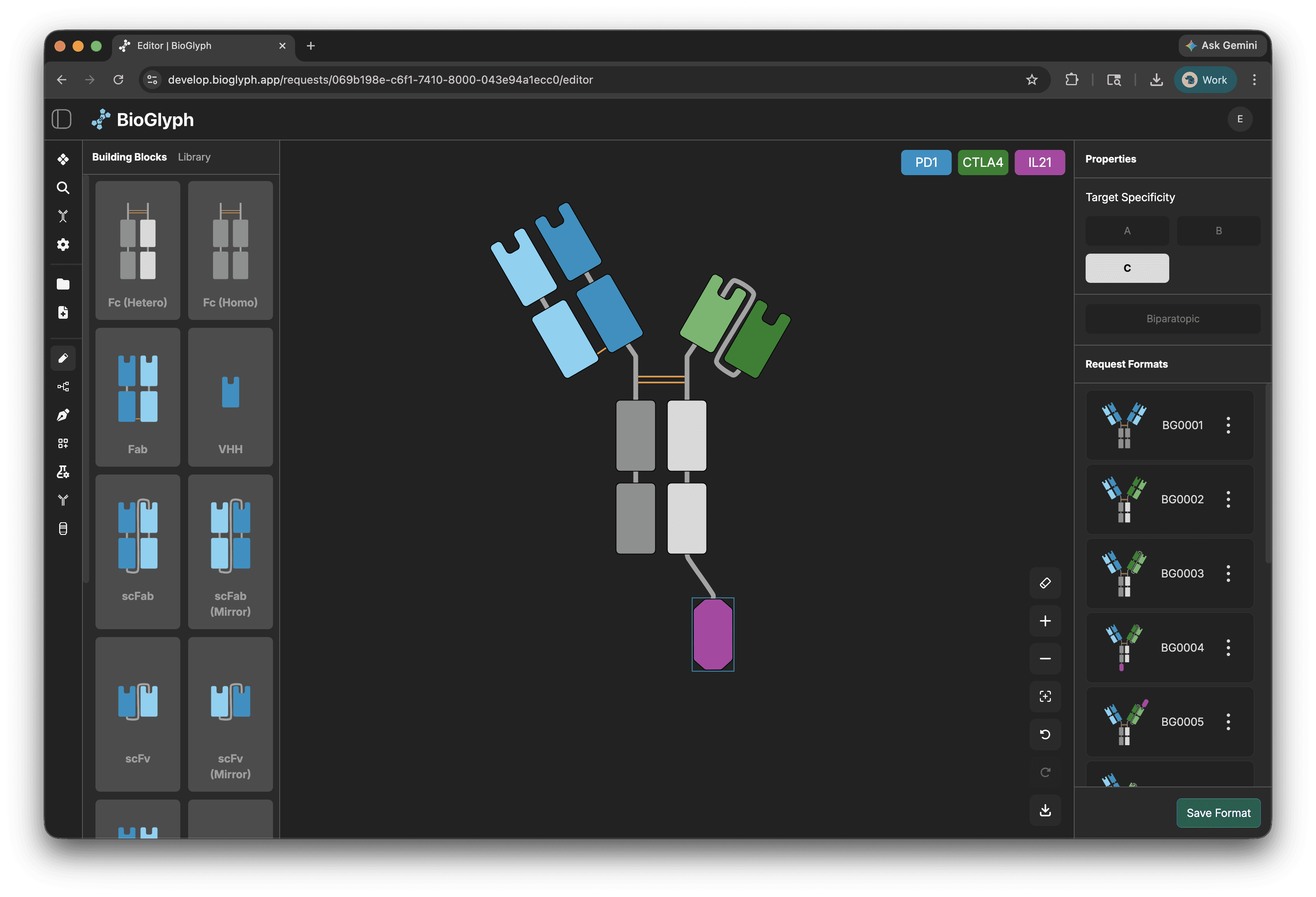This screenshot has width=1316, height=897.
Task: Undo the last canvas action
Action: coord(1045,734)
